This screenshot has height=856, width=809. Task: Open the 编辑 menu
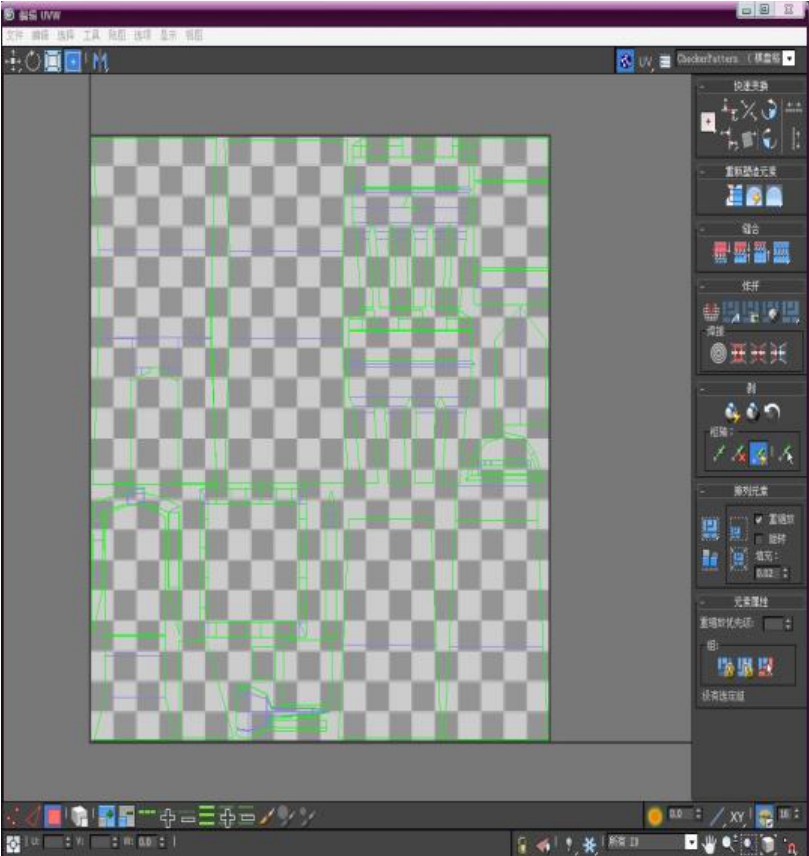40,35
